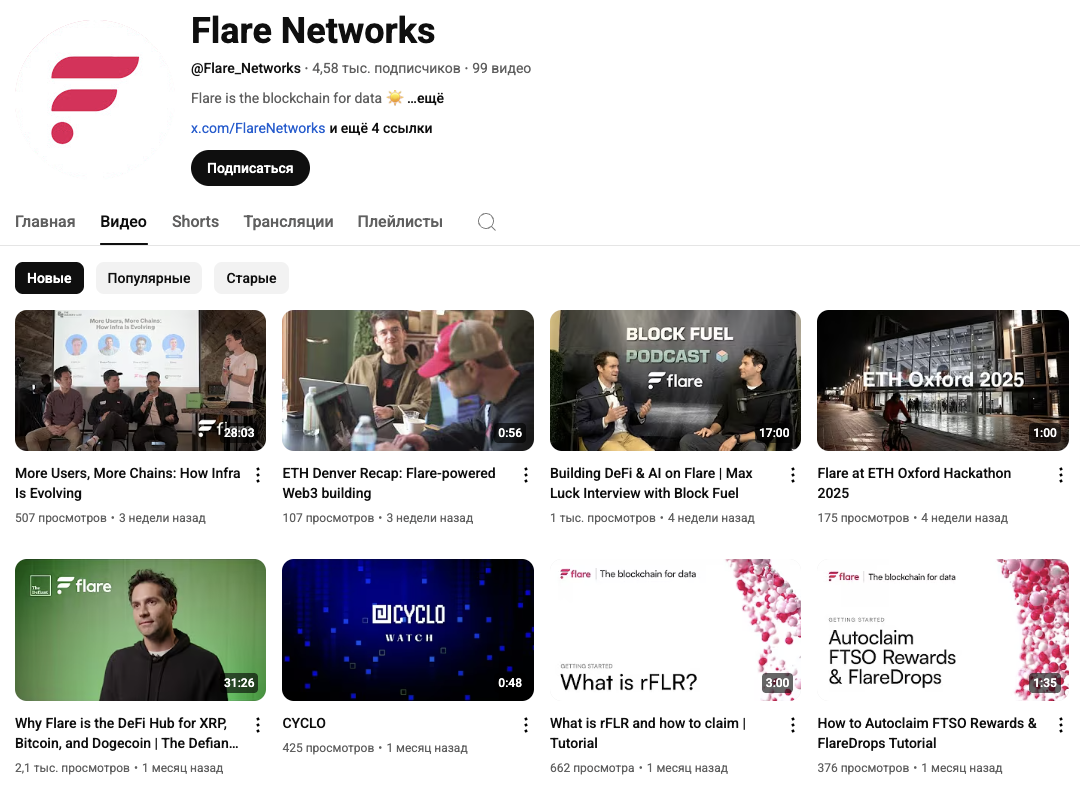Image resolution: width=1080 pixels, height=786 pixels.
Task: Click 107 просмотров • 3 недели назад text
Action: 377,517
